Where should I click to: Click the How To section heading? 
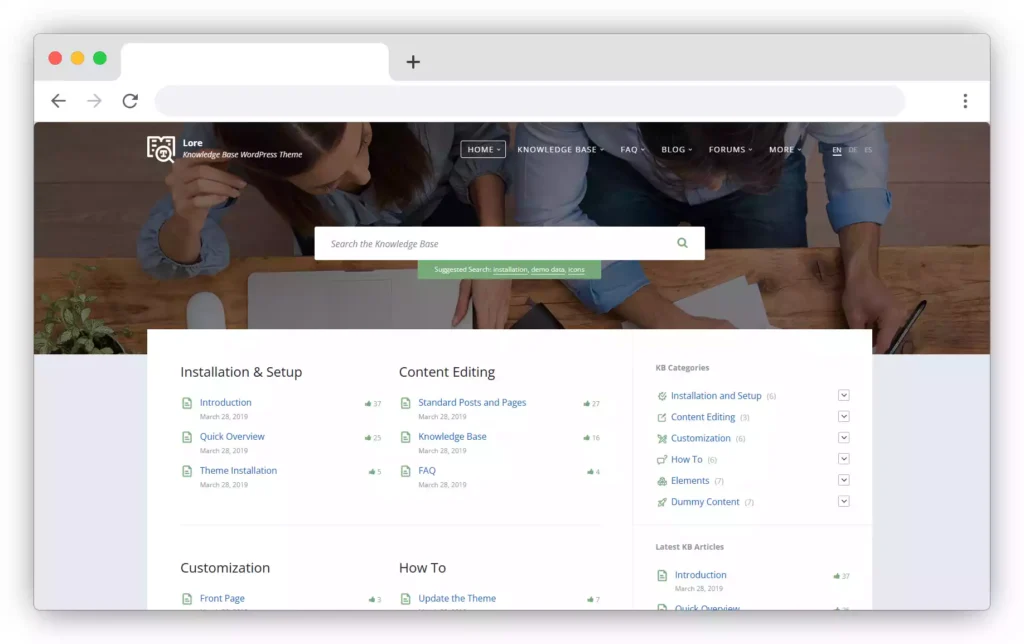(x=422, y=568)
